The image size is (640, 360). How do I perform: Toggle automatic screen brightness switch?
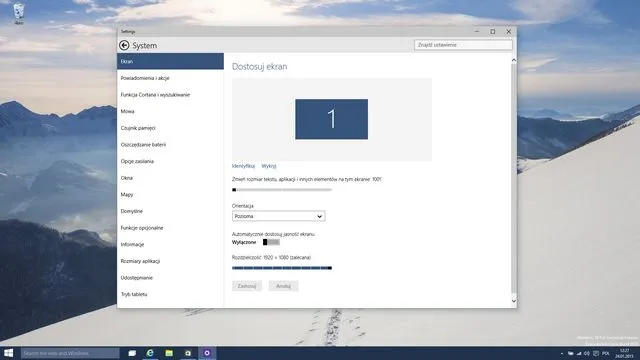(x=271, y=242)
